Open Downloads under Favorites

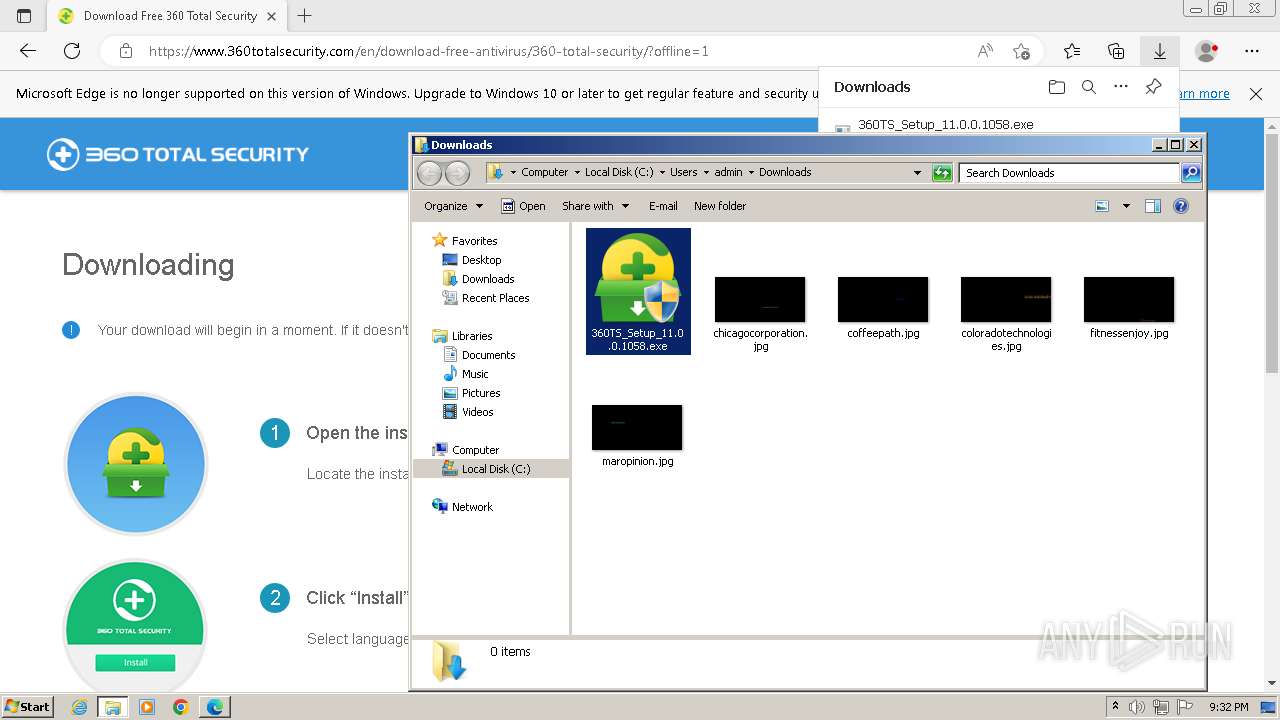478,279
